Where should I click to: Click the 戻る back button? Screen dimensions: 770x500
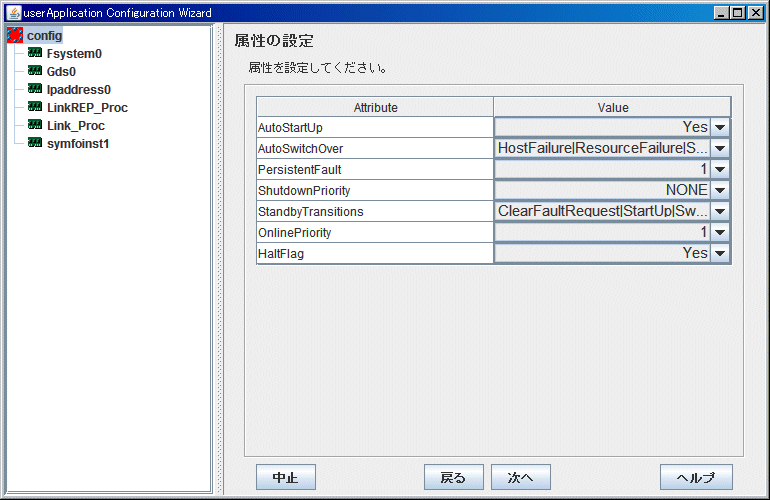click(x=453, y=478)
